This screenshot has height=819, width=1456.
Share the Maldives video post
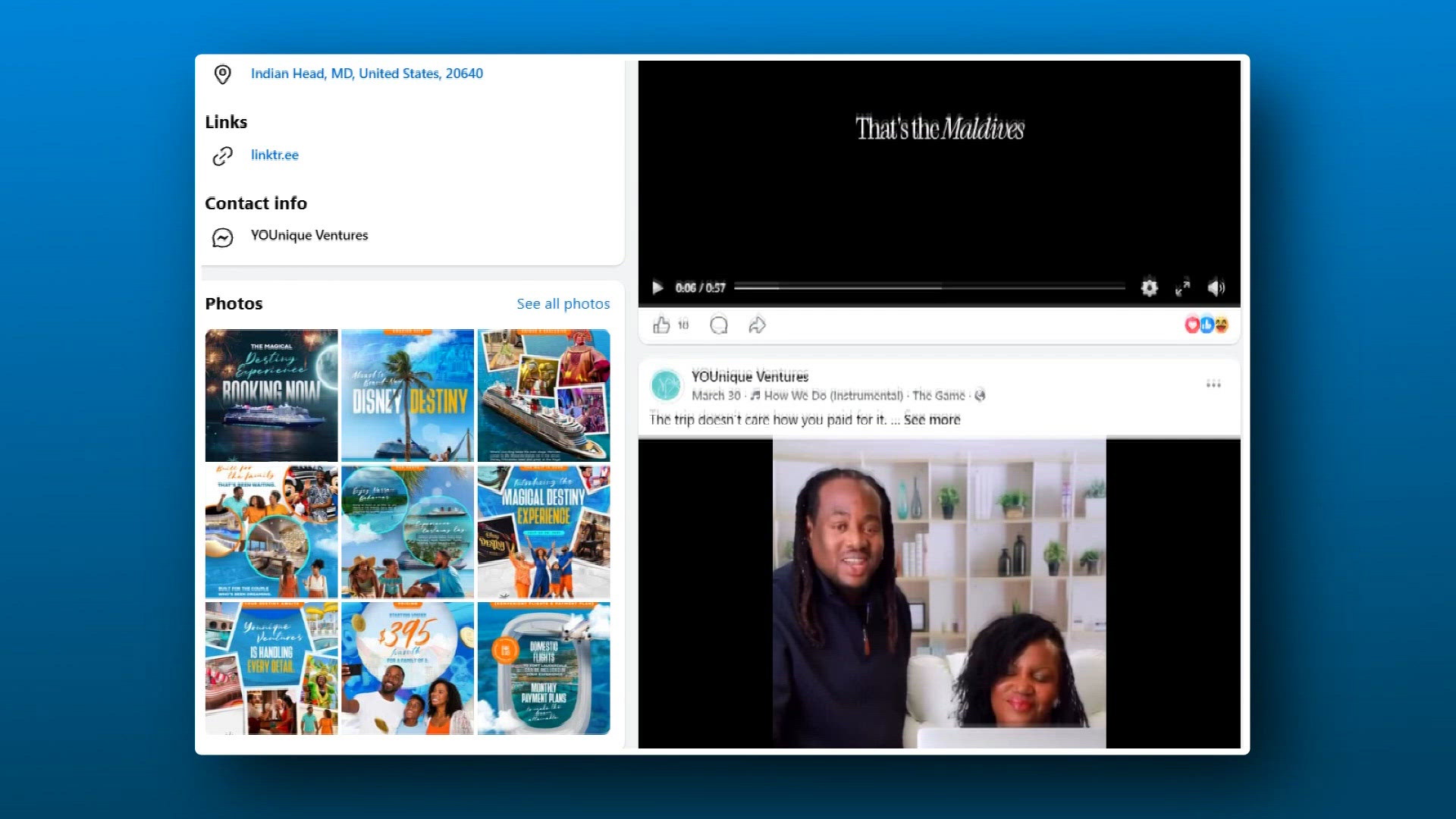[x=757, y=325]
